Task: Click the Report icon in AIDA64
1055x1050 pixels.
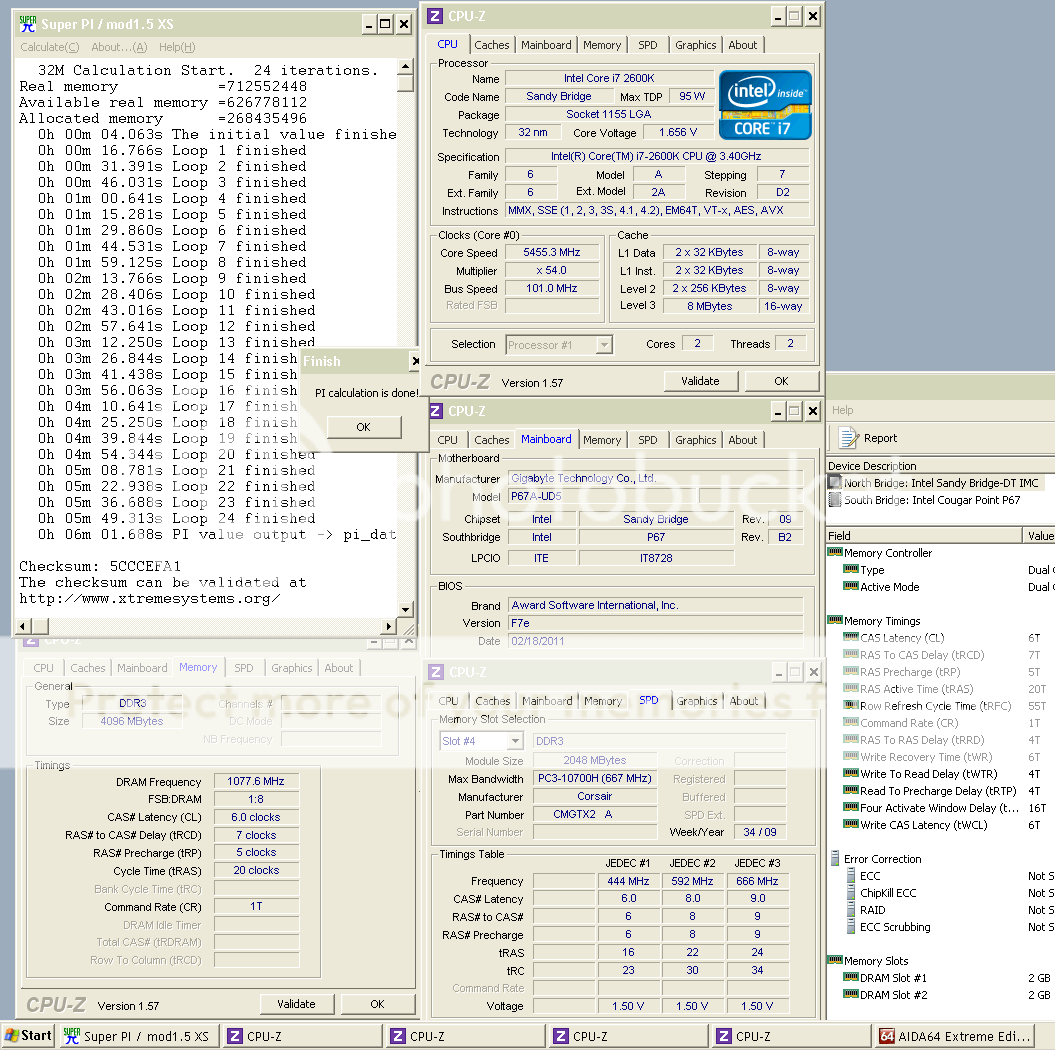Action: (848, 438)
